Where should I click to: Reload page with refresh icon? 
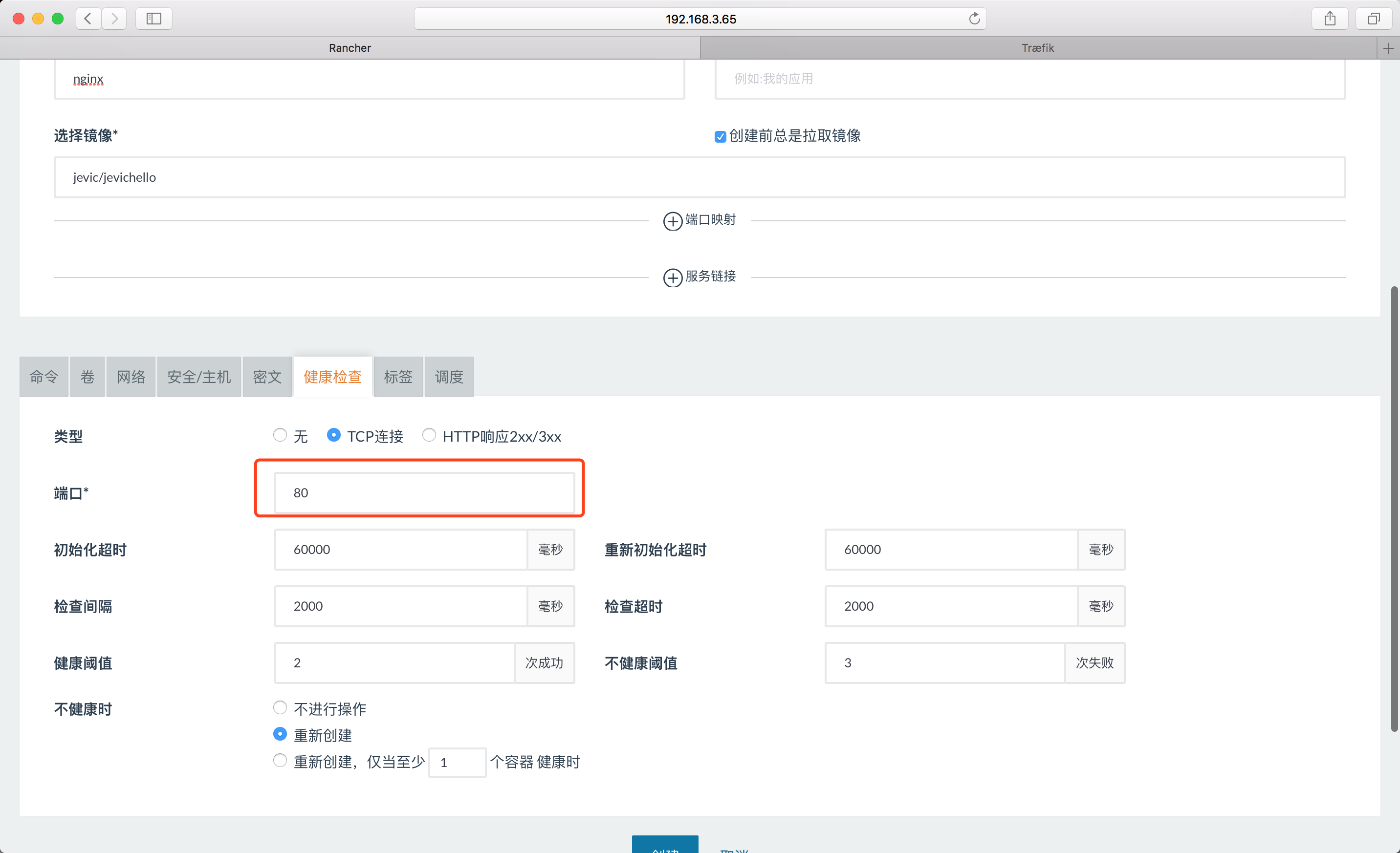974,19
